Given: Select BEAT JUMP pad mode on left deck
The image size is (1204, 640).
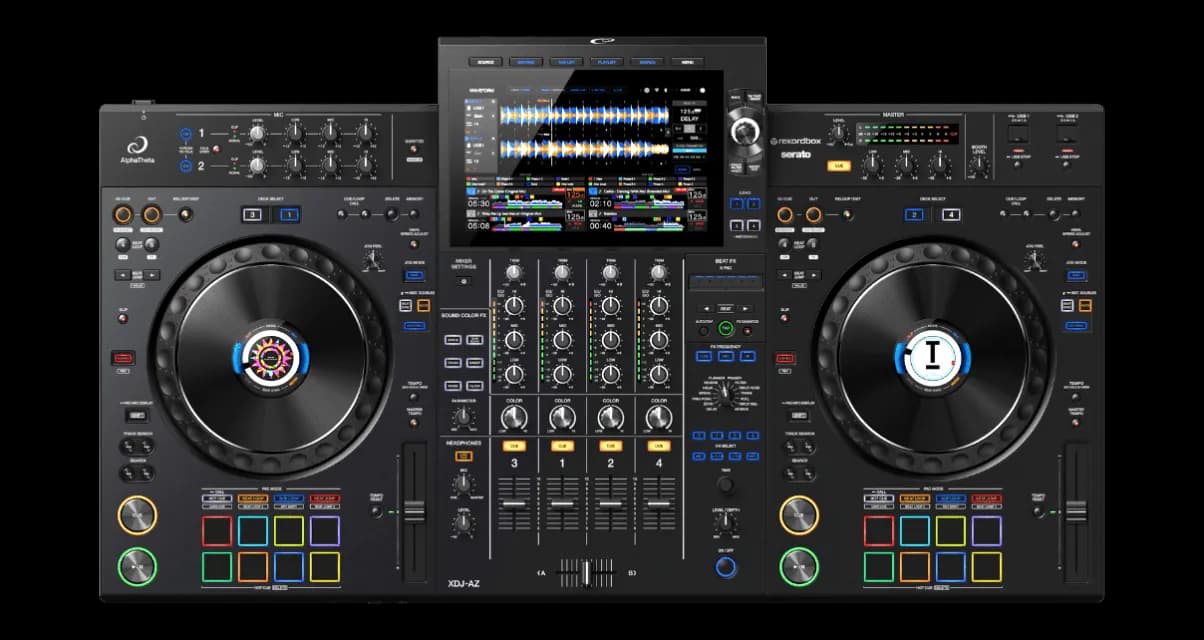Looking at the screenshot, I should [323, 498].
